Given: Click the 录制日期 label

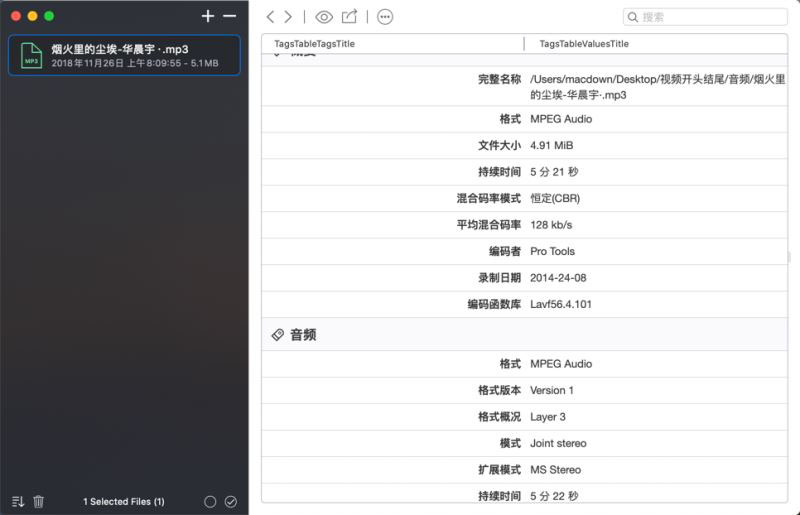Looking at the screenshot, I should pos(499,278).
